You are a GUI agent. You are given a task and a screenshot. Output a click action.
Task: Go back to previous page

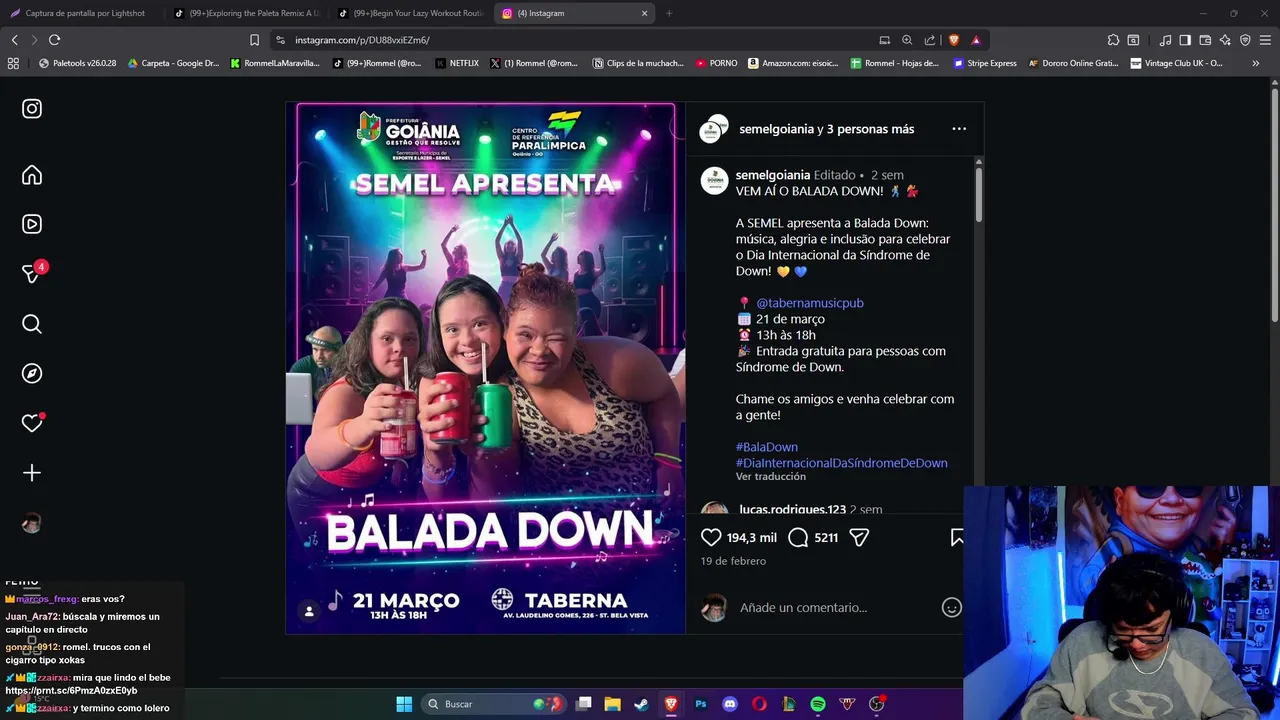(14, 40)
